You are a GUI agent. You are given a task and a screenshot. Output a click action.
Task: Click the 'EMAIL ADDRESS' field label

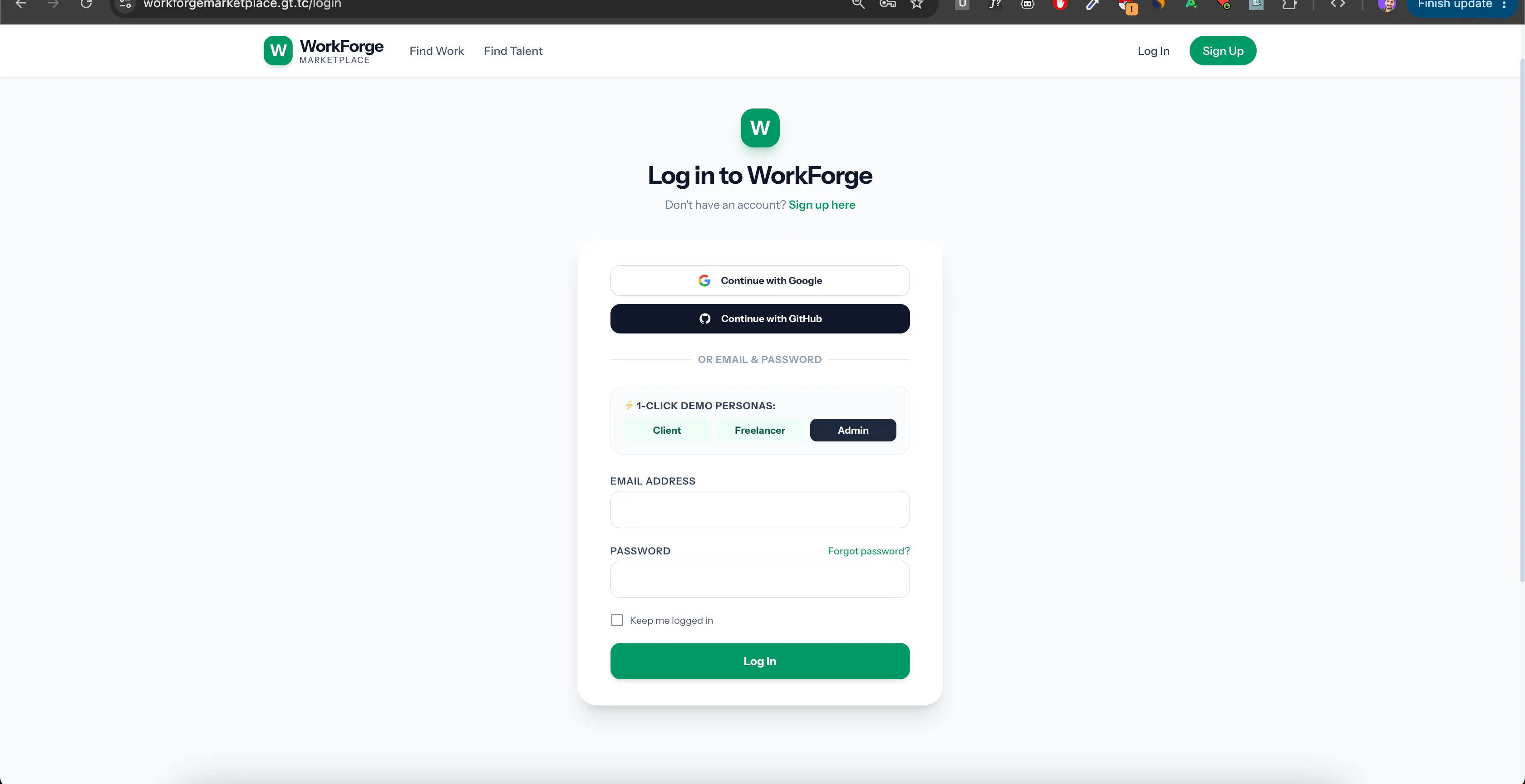pyautogui.click(x=653, y=481)
